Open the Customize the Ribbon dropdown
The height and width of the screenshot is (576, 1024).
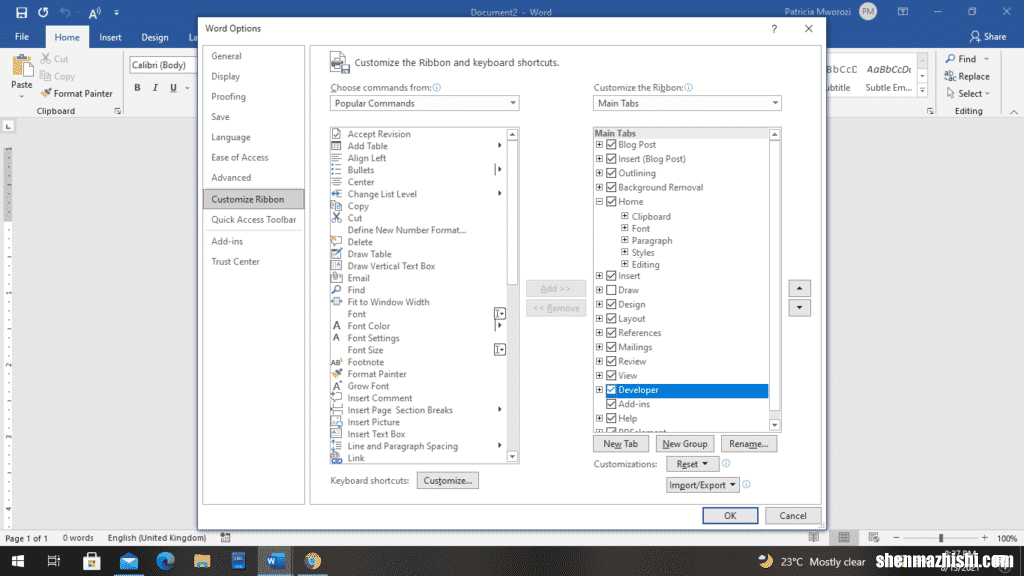[687, 103]
